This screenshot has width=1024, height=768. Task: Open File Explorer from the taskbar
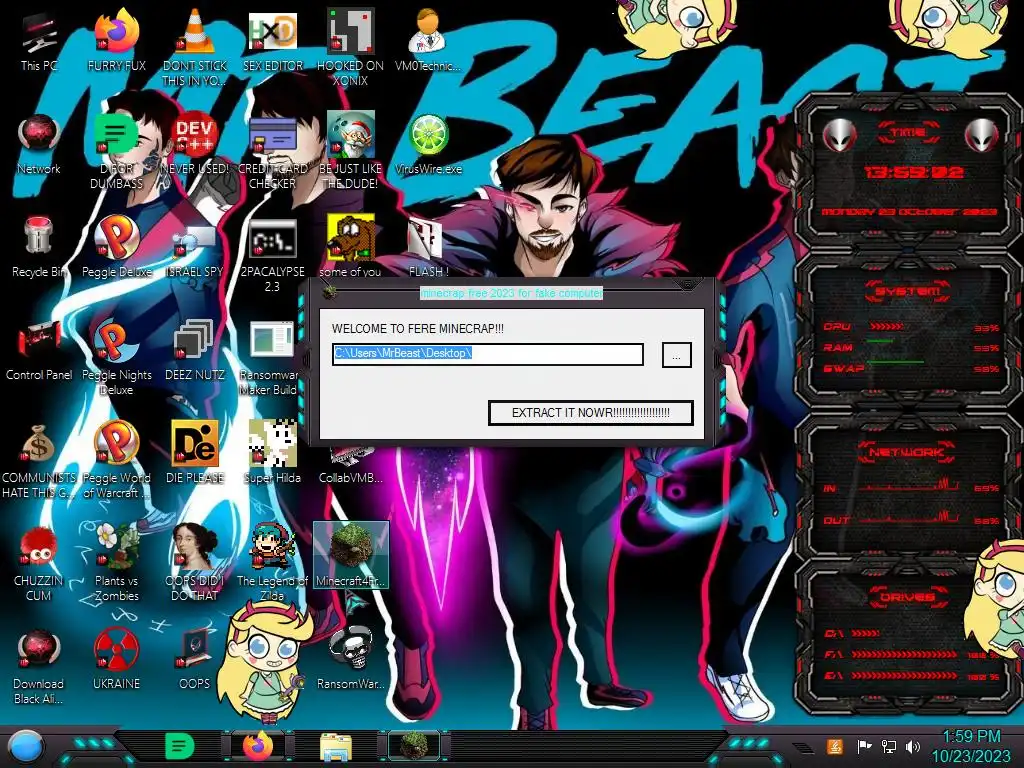[336, 748]
